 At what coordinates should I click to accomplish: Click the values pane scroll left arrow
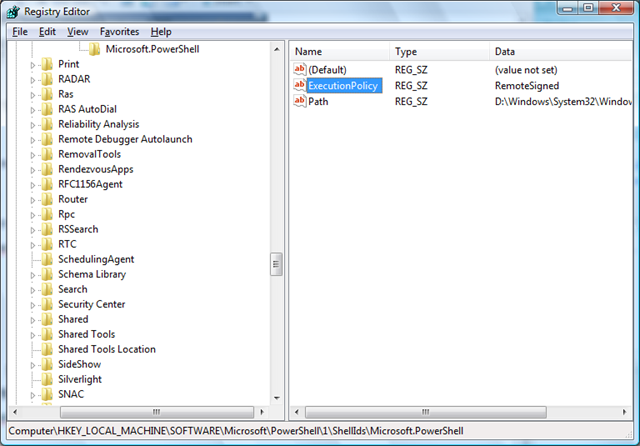point(297,412)
